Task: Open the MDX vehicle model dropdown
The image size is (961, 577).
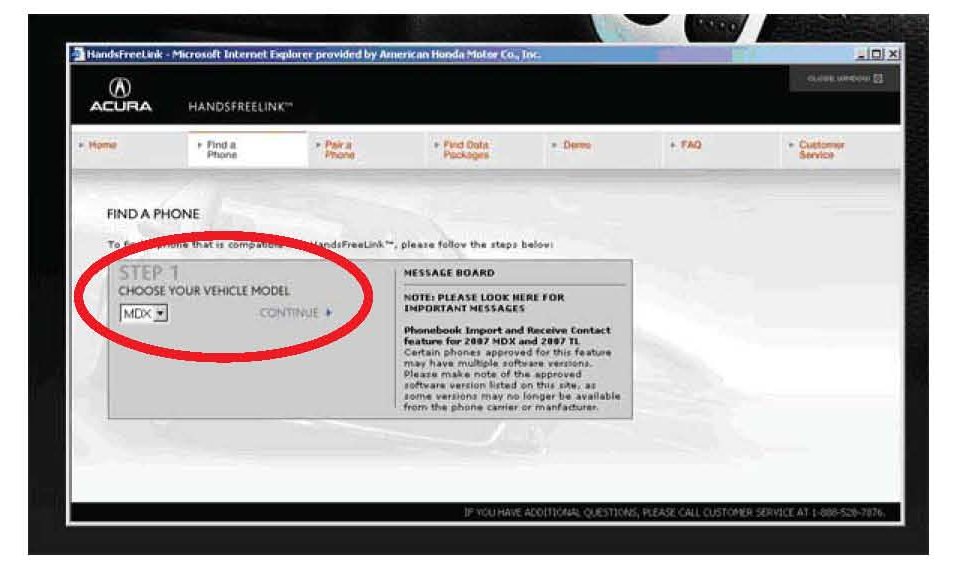Action: (159, 314)
